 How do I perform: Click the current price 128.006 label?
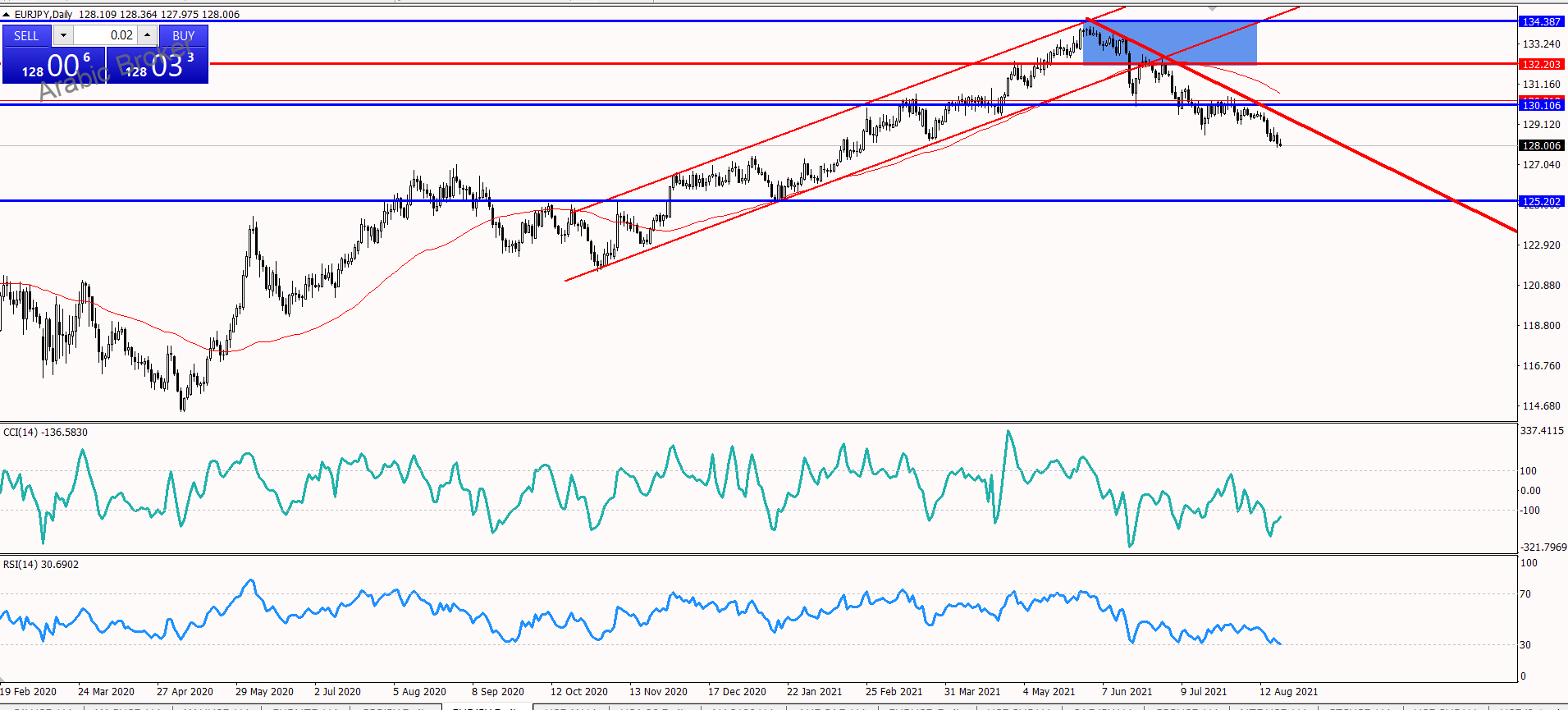tap(1541, 145)
